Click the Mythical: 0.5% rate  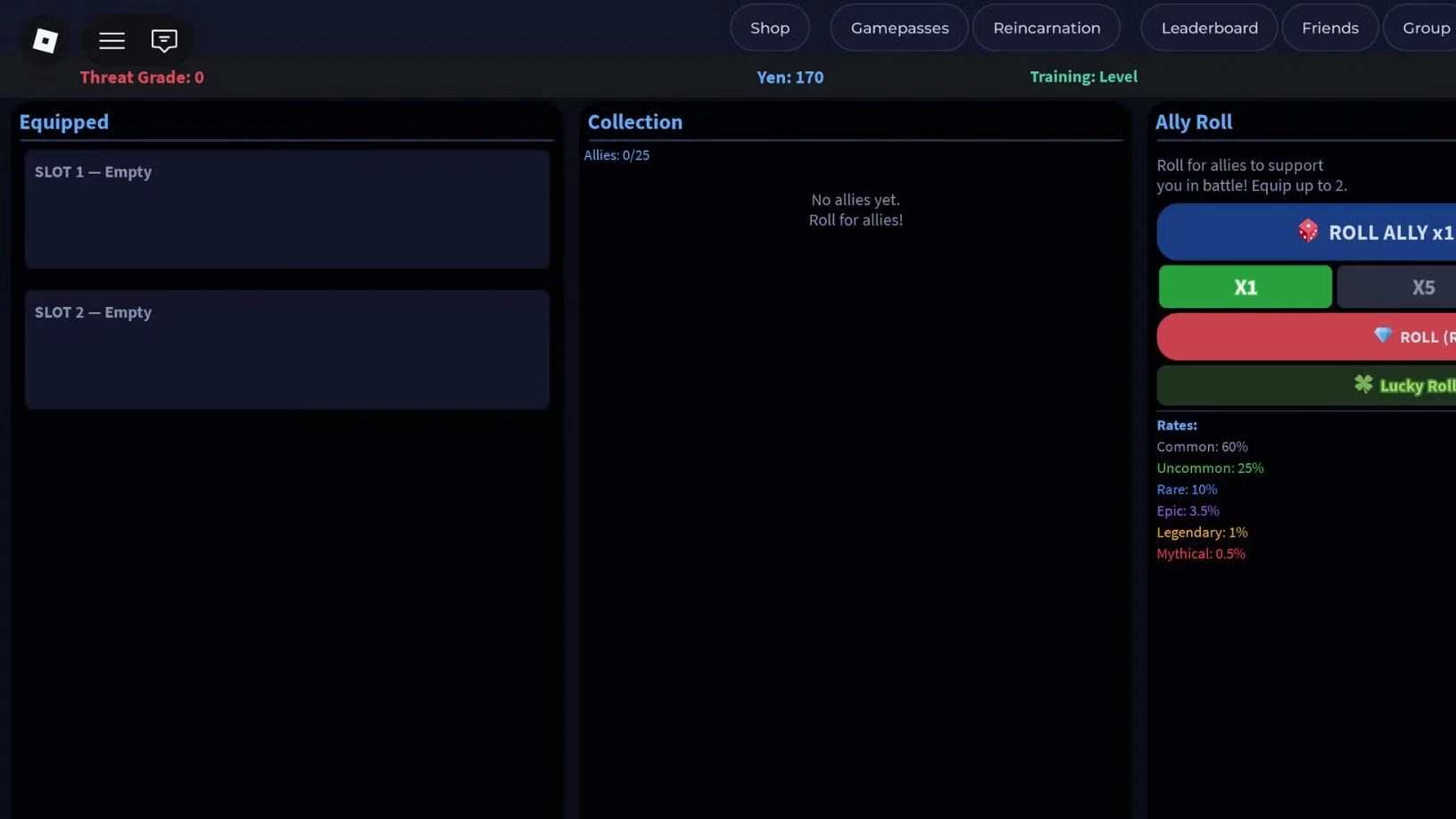[x=1201, y=554]
